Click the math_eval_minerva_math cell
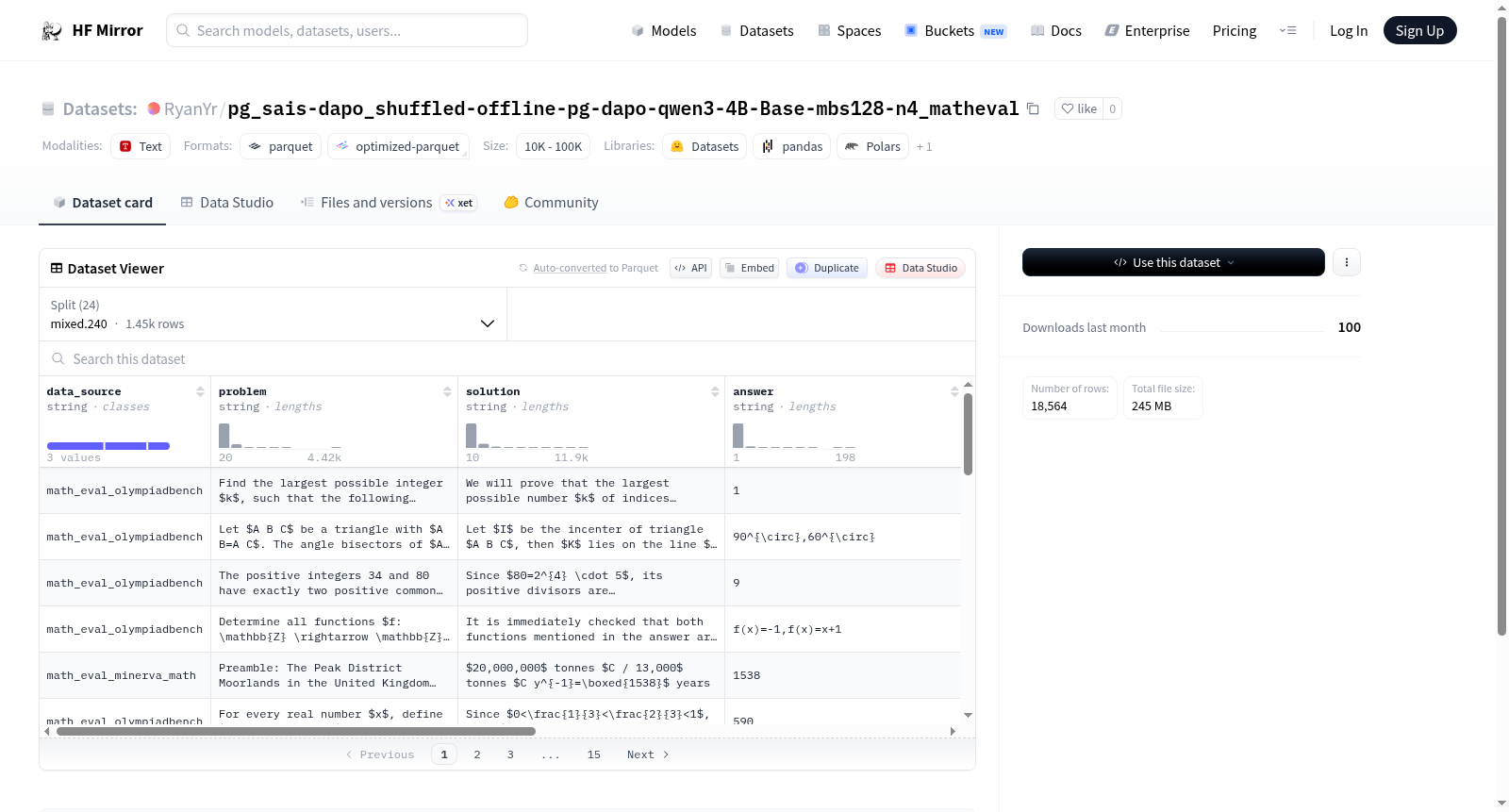Viewport: 1509px width, 812px height. (x=124, y=675)
